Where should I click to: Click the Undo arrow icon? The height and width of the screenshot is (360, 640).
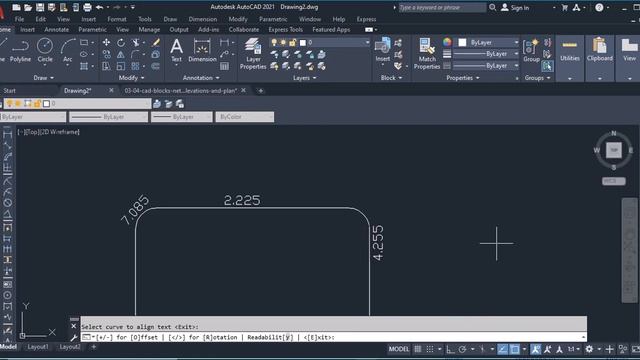point(99,7)
